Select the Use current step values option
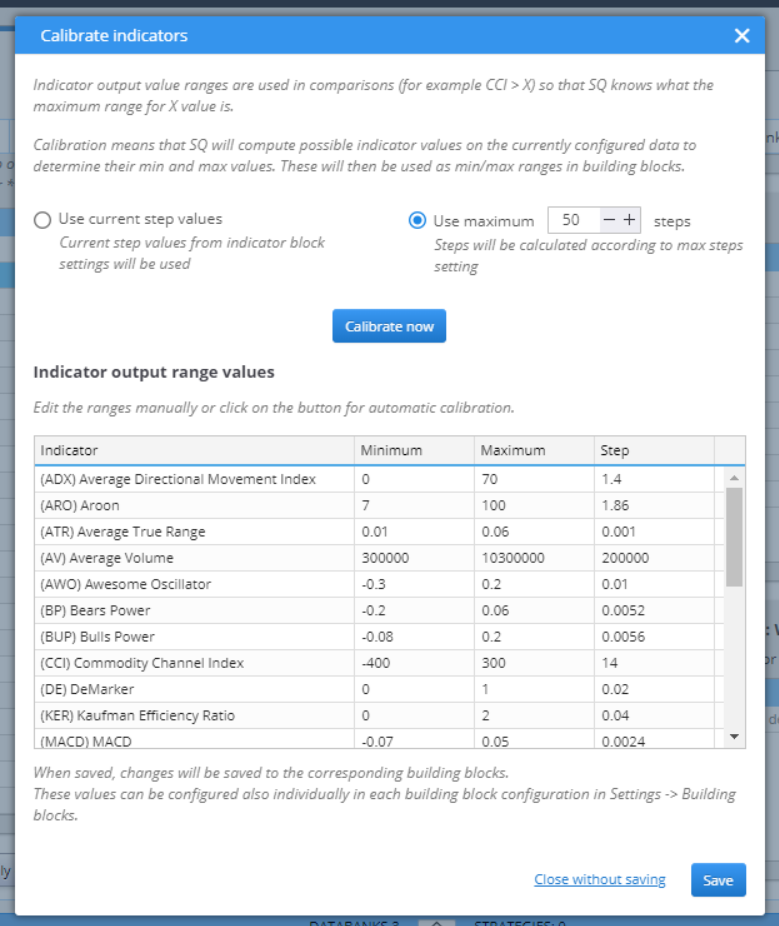 pos(43,220)
